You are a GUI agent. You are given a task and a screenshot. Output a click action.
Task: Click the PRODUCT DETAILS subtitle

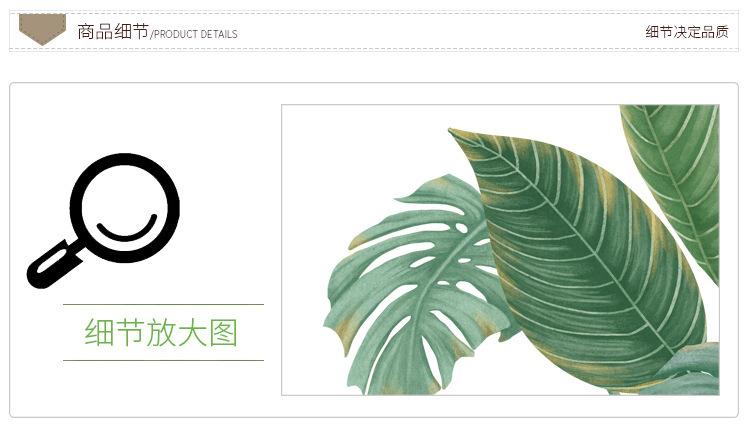[194, 34]
